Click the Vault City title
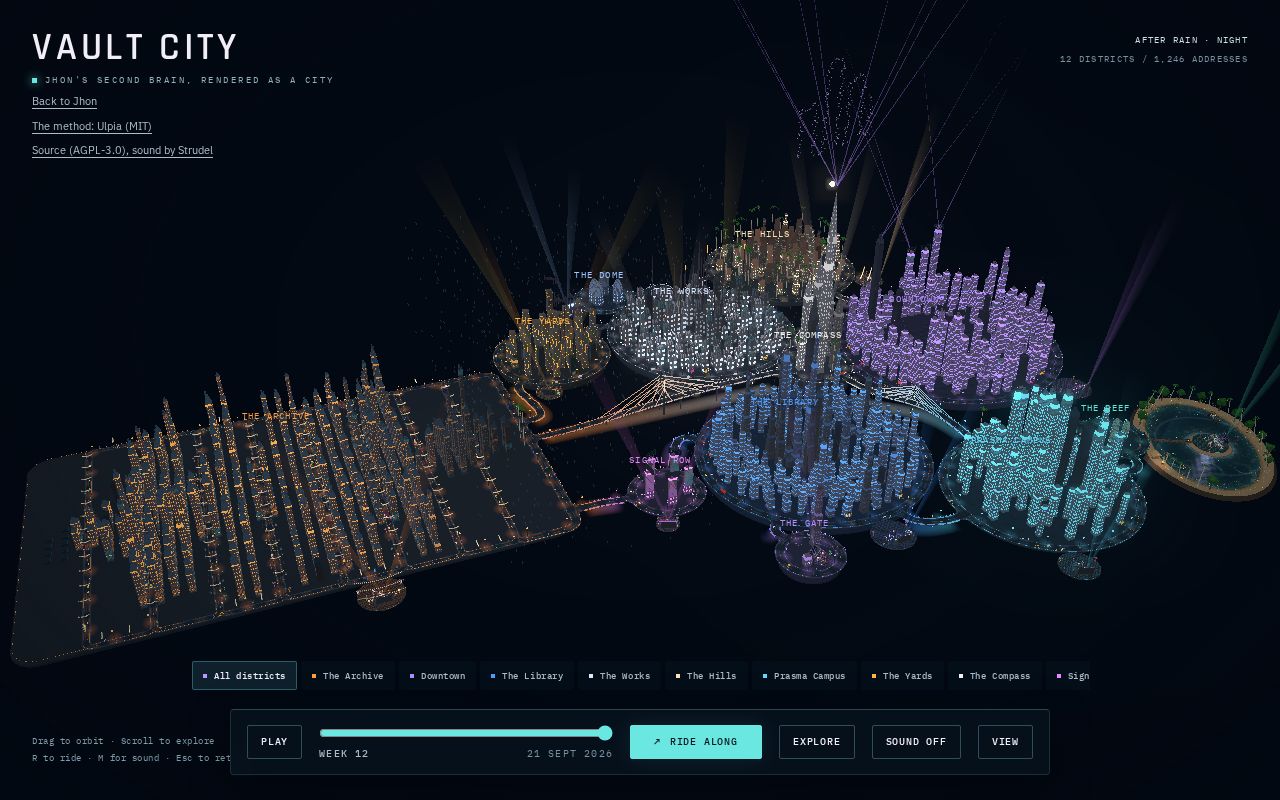This screenshot has width=1280, height=800. [135, 47]
